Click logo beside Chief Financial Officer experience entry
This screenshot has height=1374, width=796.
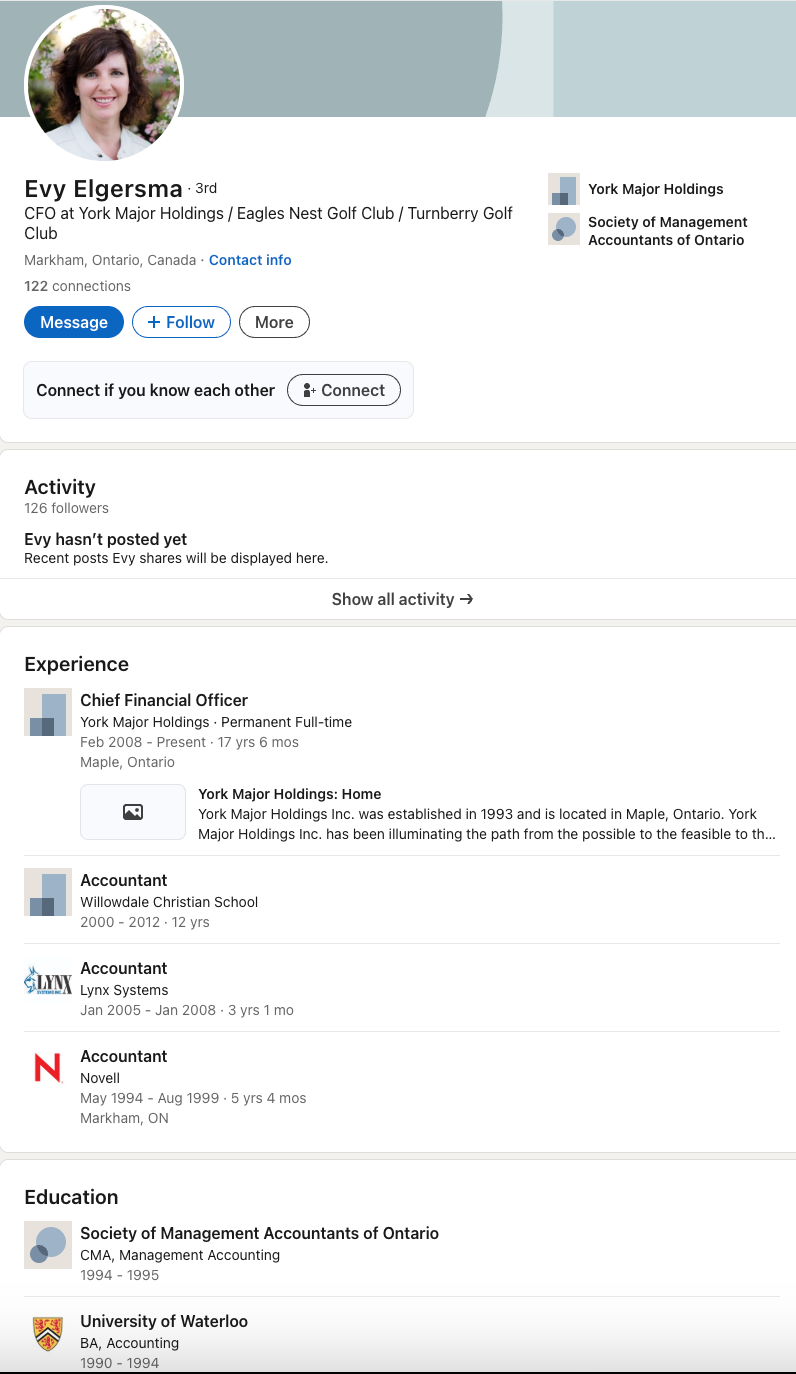[48, 712]
